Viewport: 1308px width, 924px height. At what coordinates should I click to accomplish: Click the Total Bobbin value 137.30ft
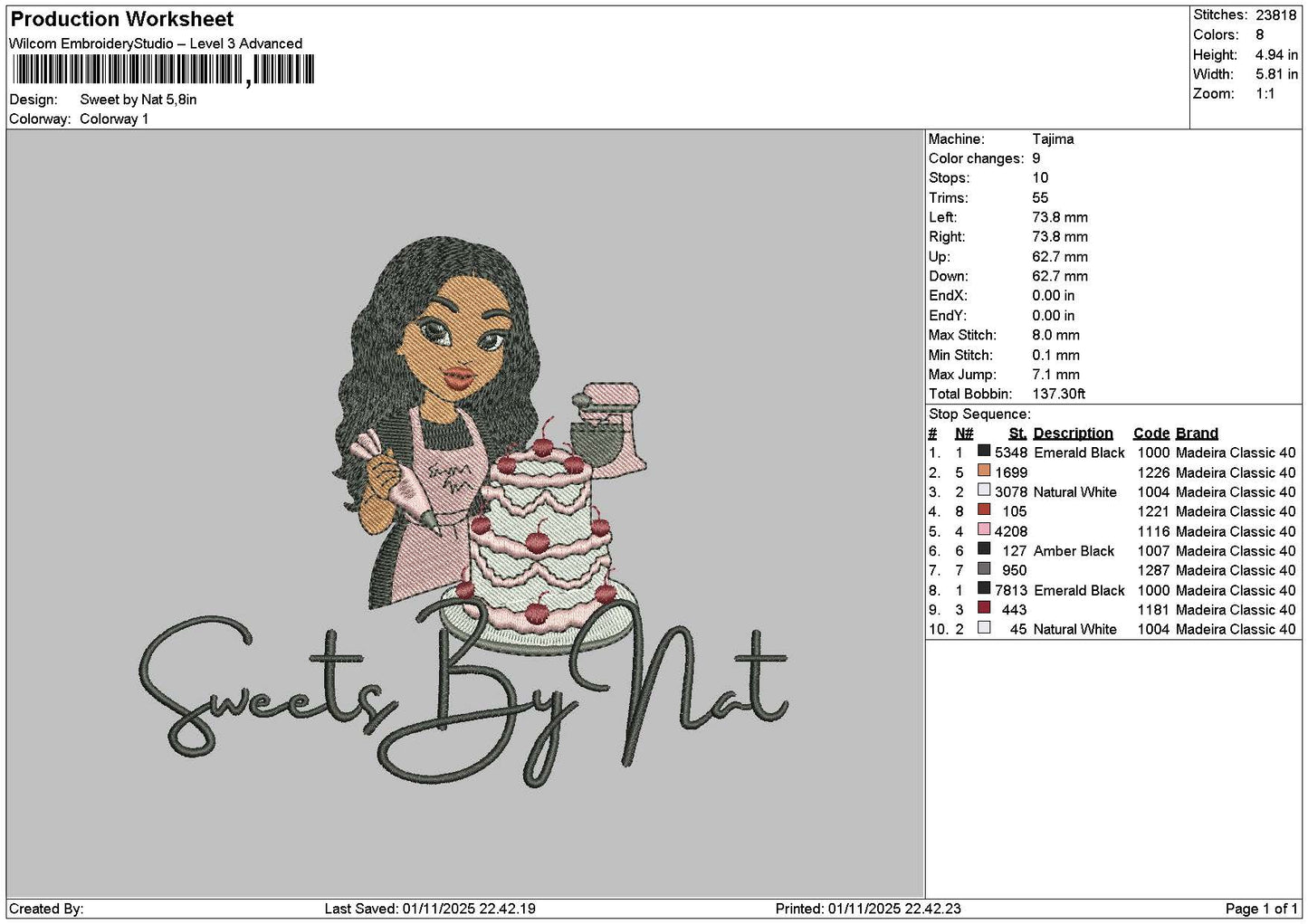(x=1059, y=394)
